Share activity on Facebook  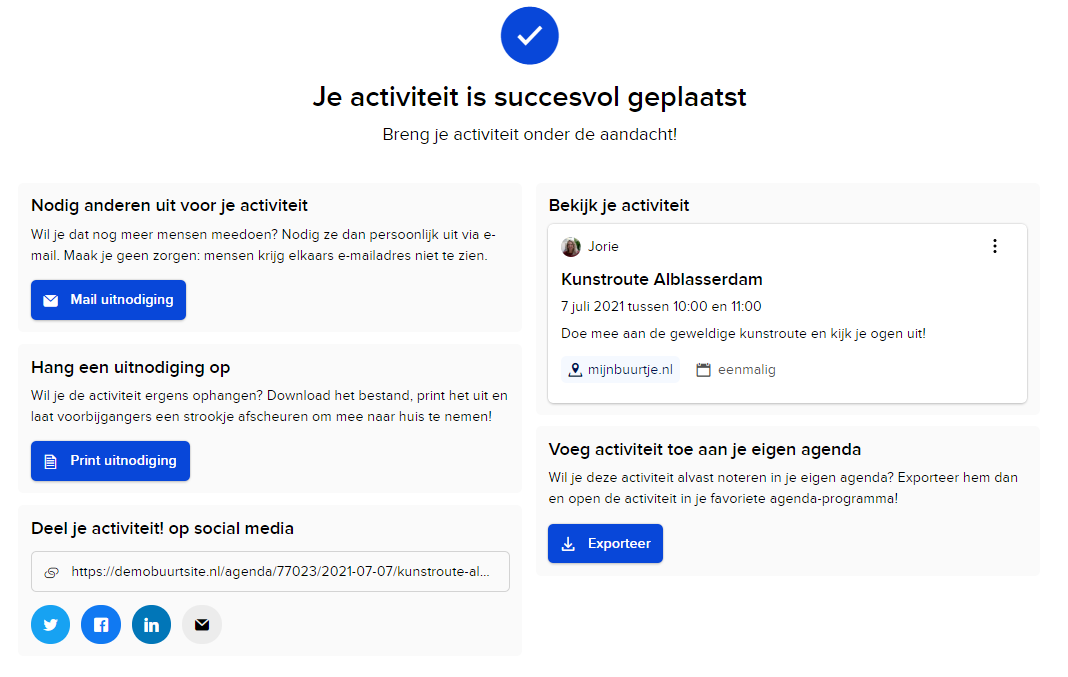point(101,625)
